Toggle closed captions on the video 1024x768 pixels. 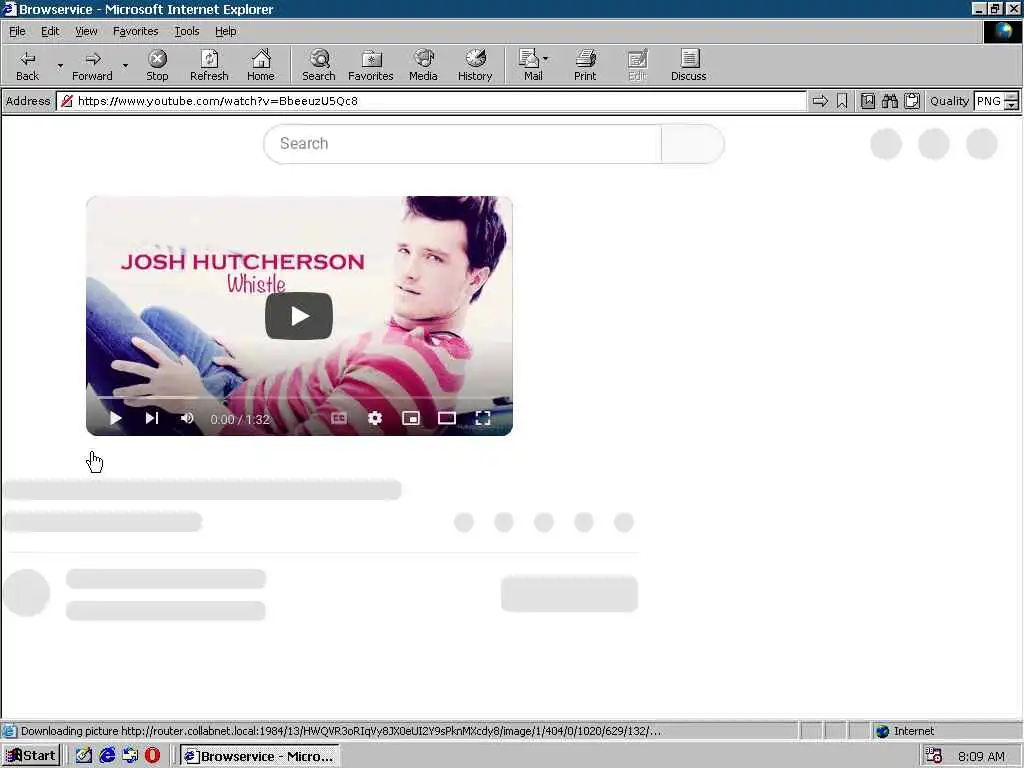click(339, 418)
